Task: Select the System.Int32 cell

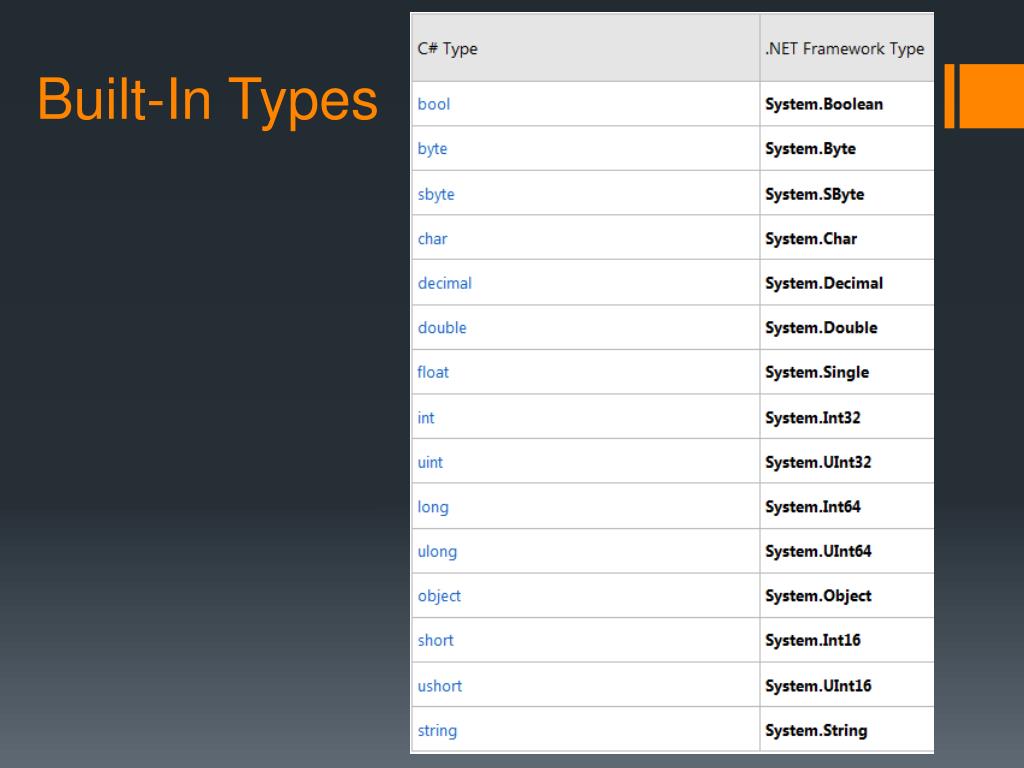Action: 846,417
